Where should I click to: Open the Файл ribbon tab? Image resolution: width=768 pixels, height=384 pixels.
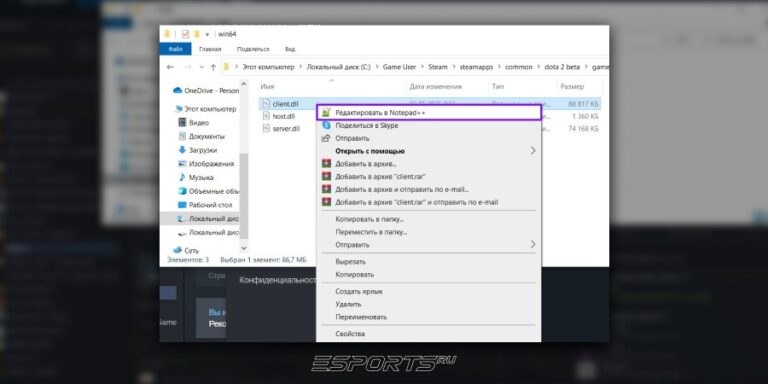coord(175,49)
